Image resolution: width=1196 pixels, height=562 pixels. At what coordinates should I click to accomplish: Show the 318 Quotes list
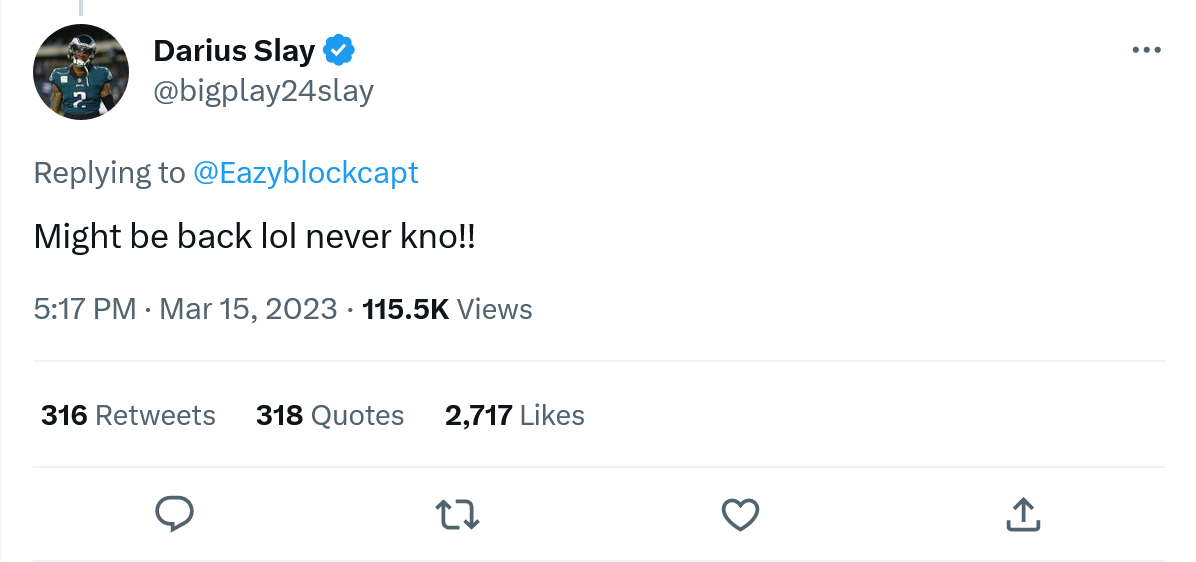[x=330, y=415]
